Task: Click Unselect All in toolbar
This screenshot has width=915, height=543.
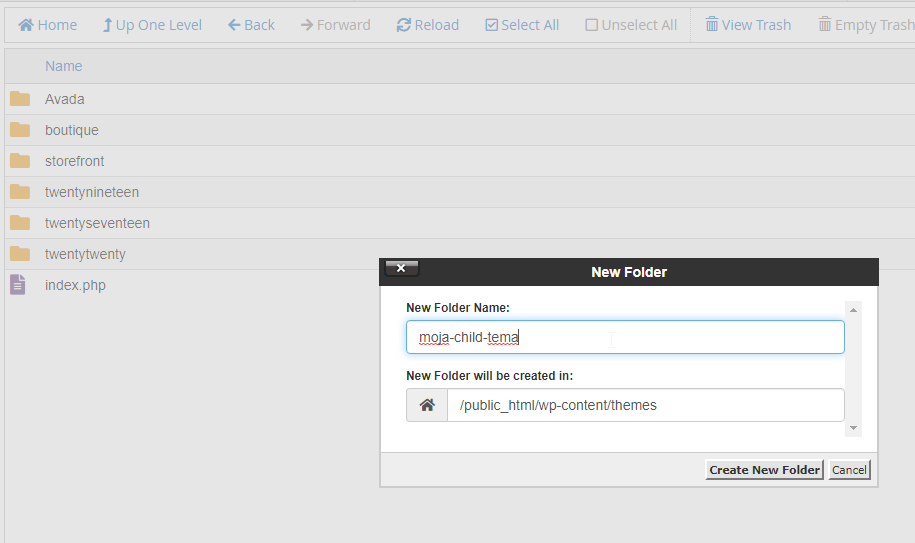Action: pos(631,25)
